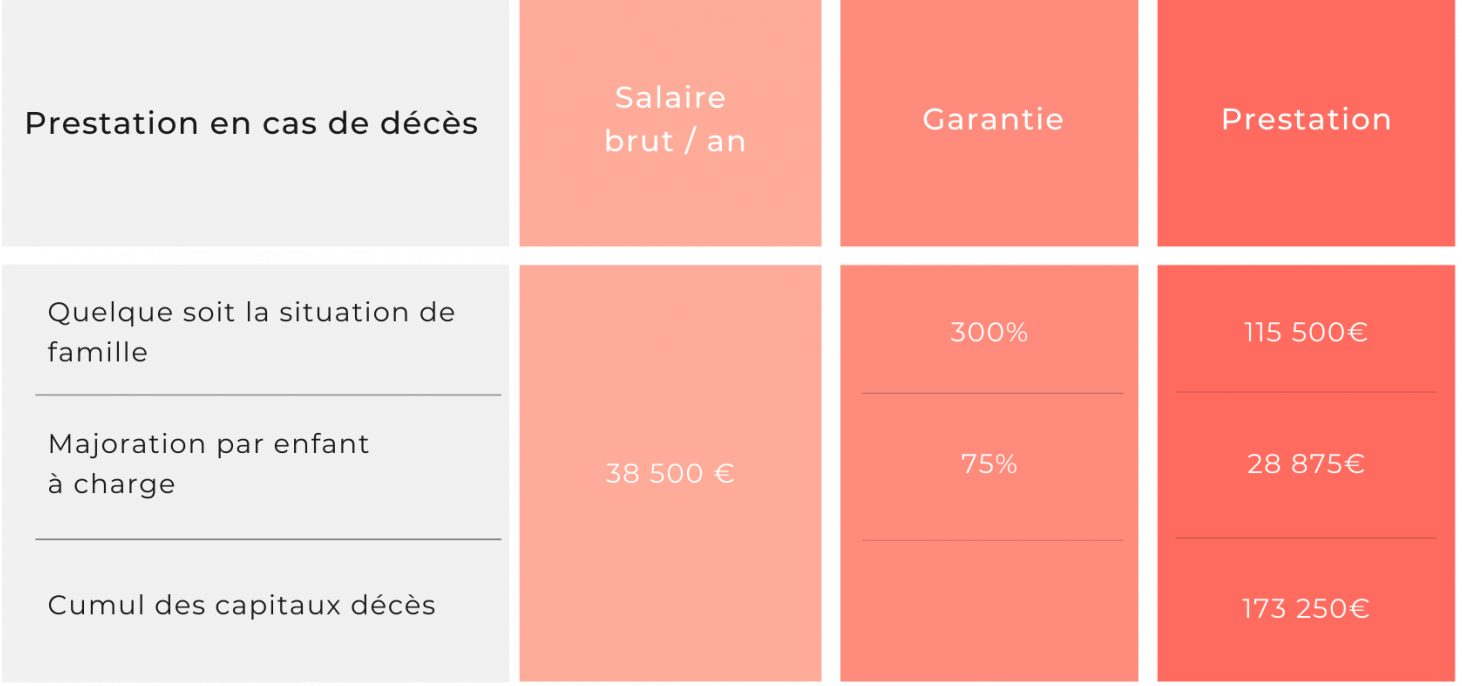Screen dimensions: 1462x686
Task: Click the word 'famille' in the first row
Action: coord(98,352)
